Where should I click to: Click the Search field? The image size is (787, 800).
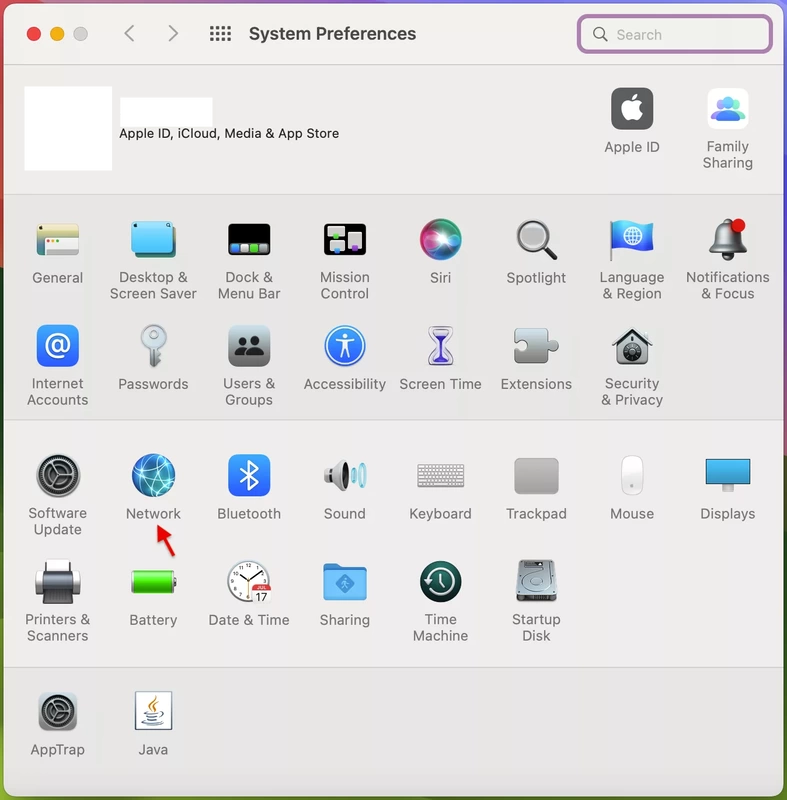tap(674, 34)
